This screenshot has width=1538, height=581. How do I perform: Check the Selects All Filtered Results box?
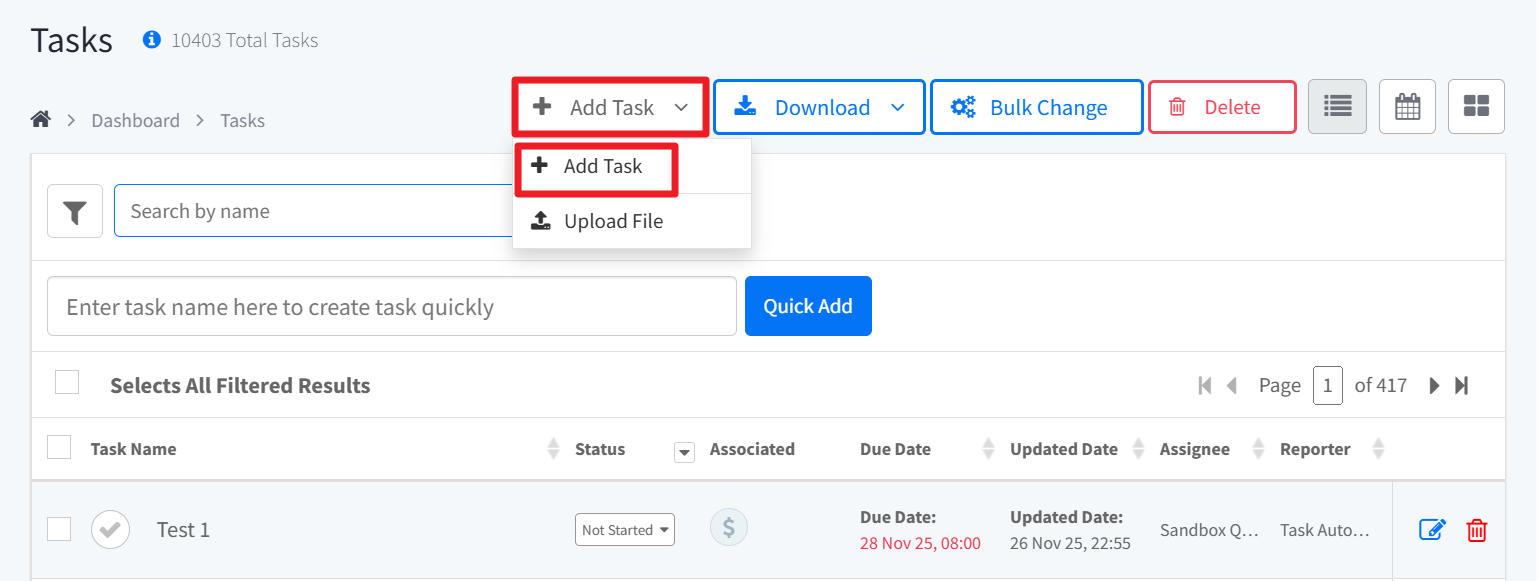click(x=67, y=382)
